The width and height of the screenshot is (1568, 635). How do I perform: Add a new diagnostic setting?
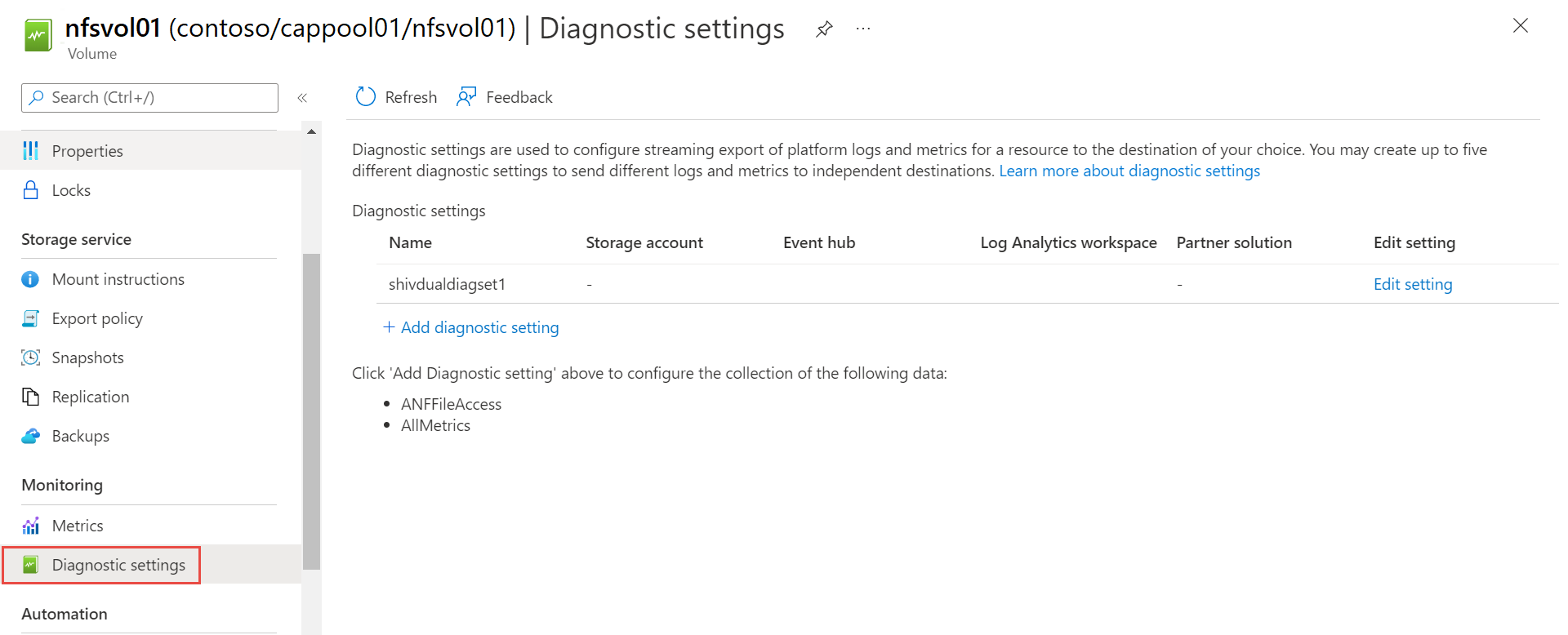470,326
